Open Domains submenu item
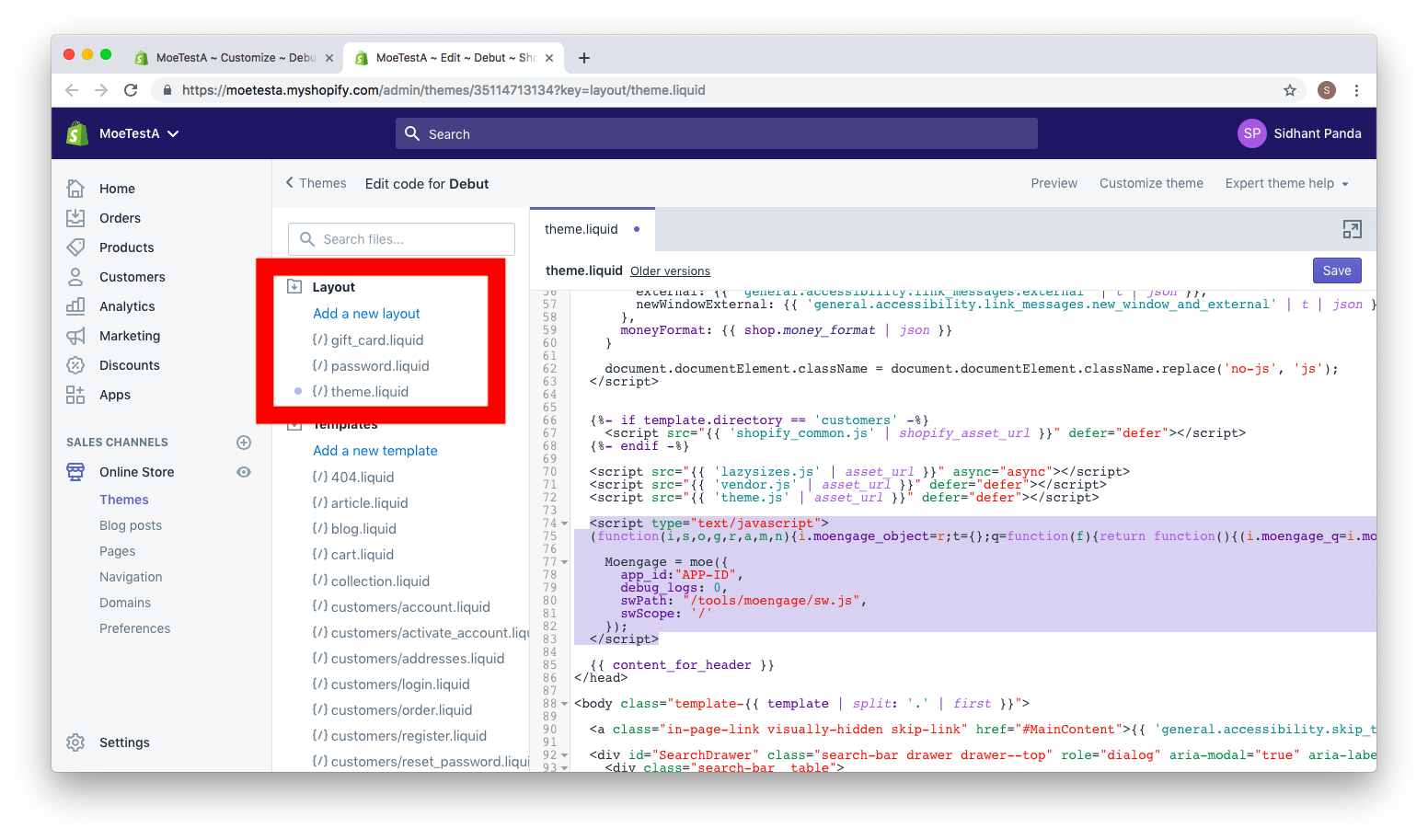Image resolution: width=1428 pixels, height=840 pixels. tap(124, 603)
